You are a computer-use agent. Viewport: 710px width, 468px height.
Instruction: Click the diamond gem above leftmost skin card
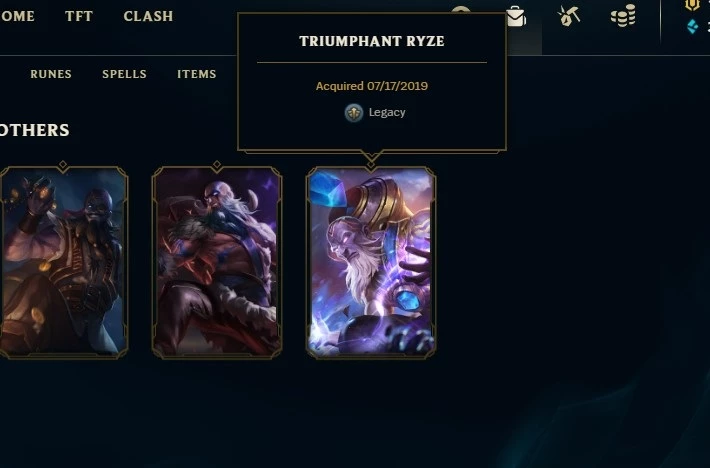click(63, 165)
